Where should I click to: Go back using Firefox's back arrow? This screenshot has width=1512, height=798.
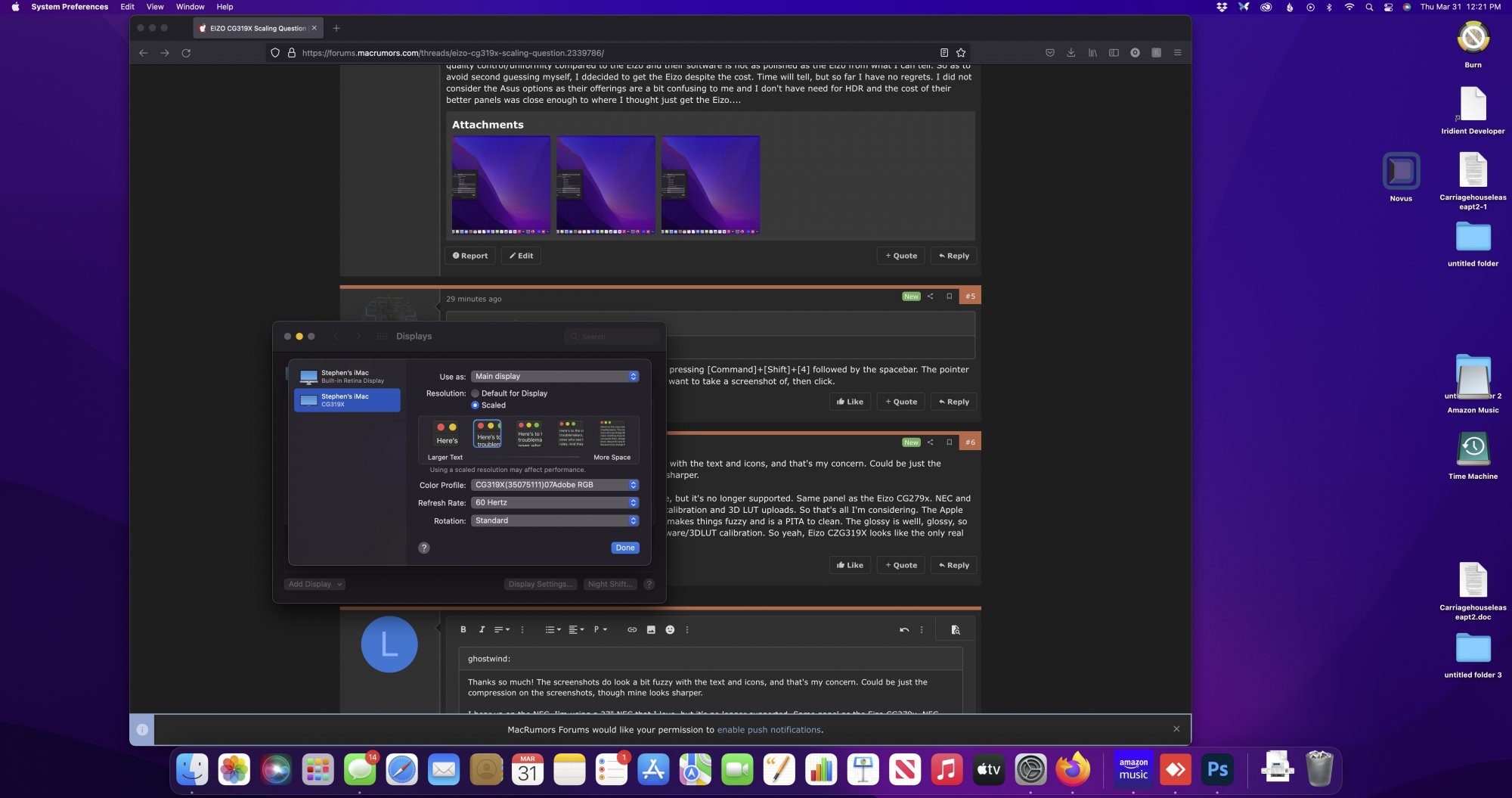pyautogui.click(x=144, y=53)
